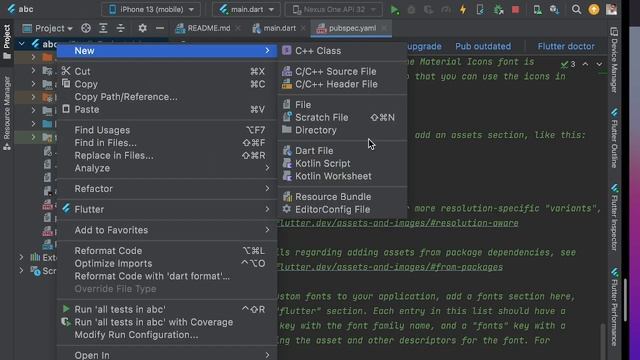Open the Flutter Performance side panel
This screenshot has height=360, width=640.
[614, 307]
